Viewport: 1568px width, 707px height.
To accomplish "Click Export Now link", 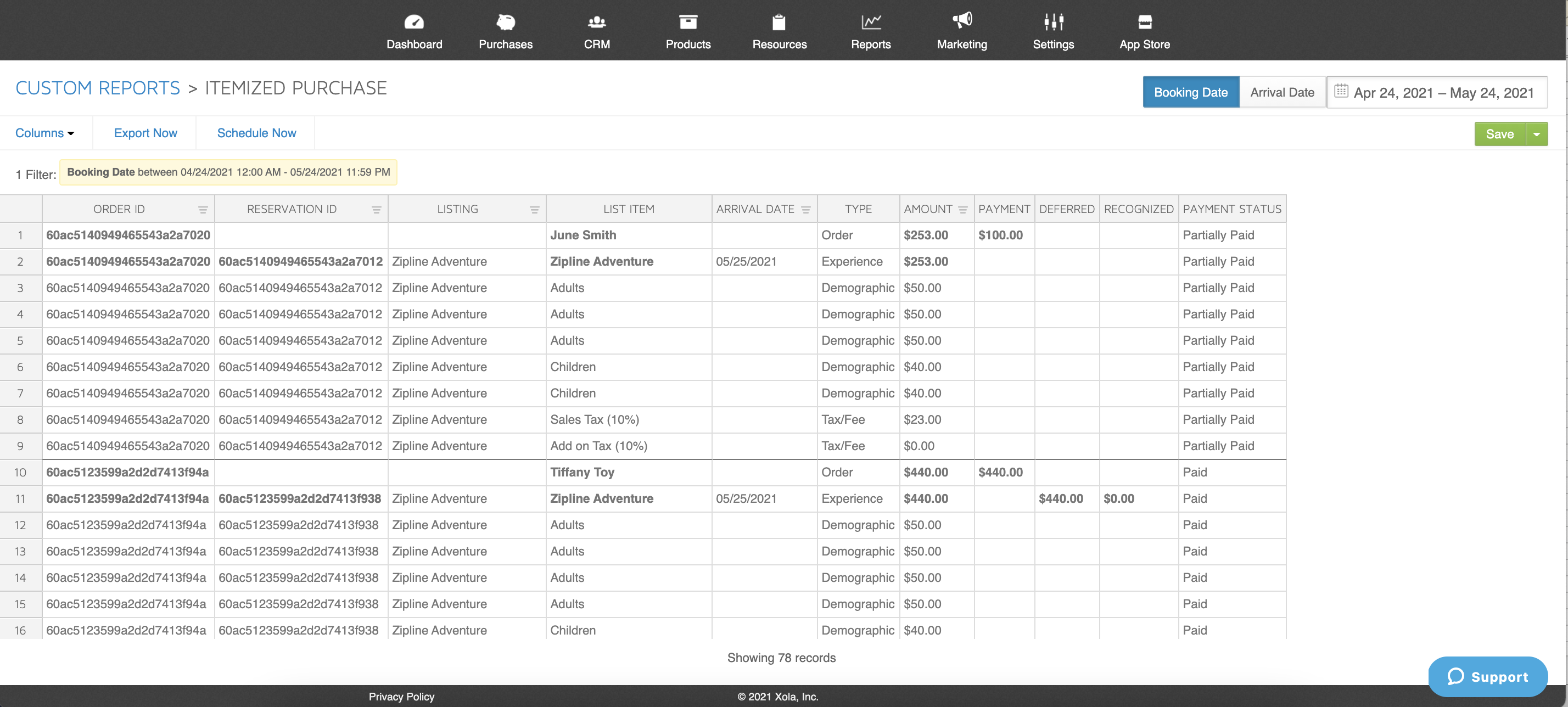I will [x=145, y=133].
